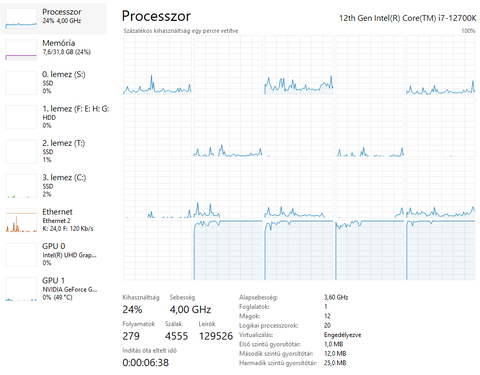Click the 3. lemez (C:) mini graph
480x375 pixels.
click(x=21, y=186)
